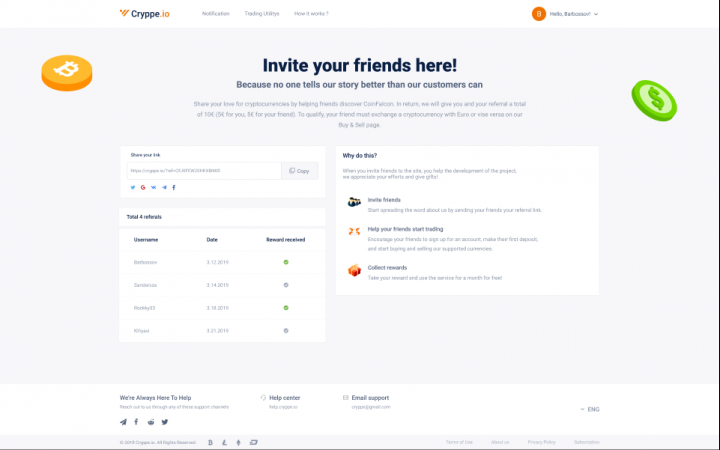720x450 pixels.
Task: Share referral link on Facebook
Action: pos(174,187)
